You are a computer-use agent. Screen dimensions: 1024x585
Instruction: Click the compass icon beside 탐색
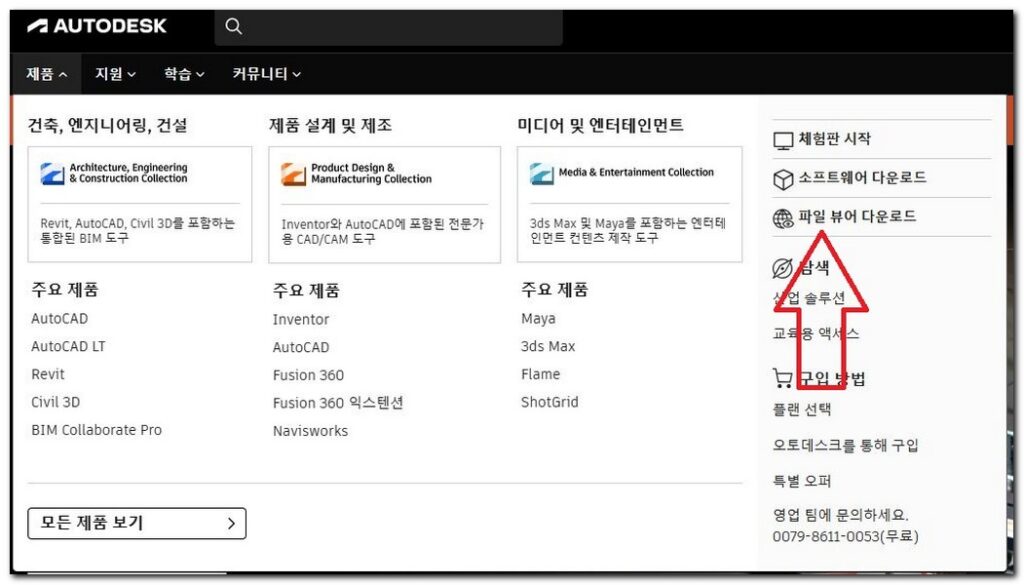781,267
